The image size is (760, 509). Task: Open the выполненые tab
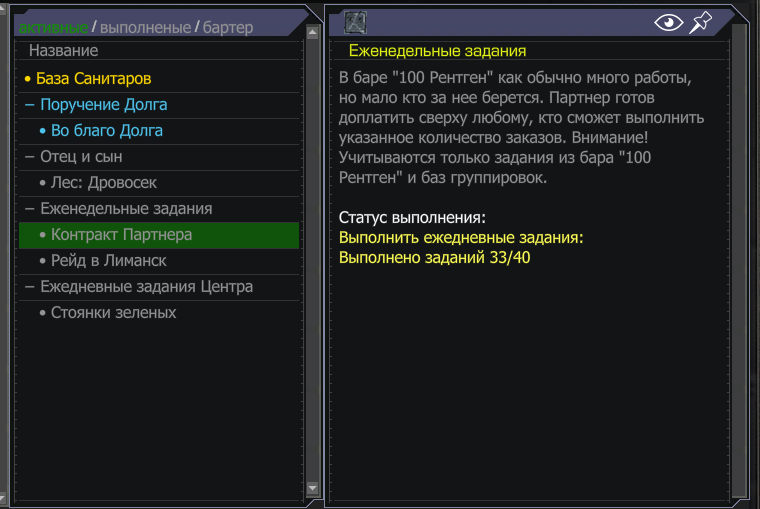point(145,27)
